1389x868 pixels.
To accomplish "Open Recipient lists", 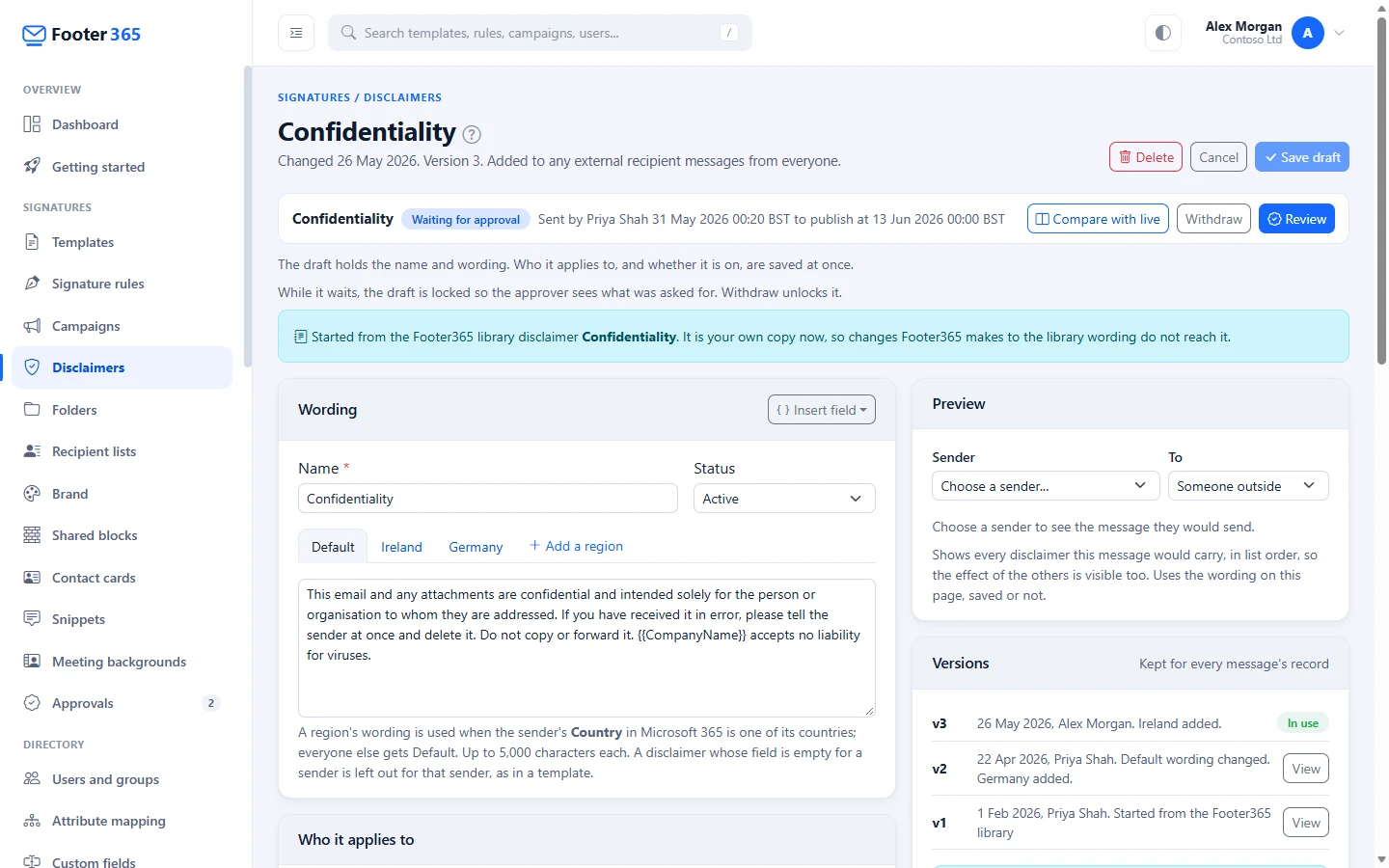I will pyautogui.click(x=122, y=451).
